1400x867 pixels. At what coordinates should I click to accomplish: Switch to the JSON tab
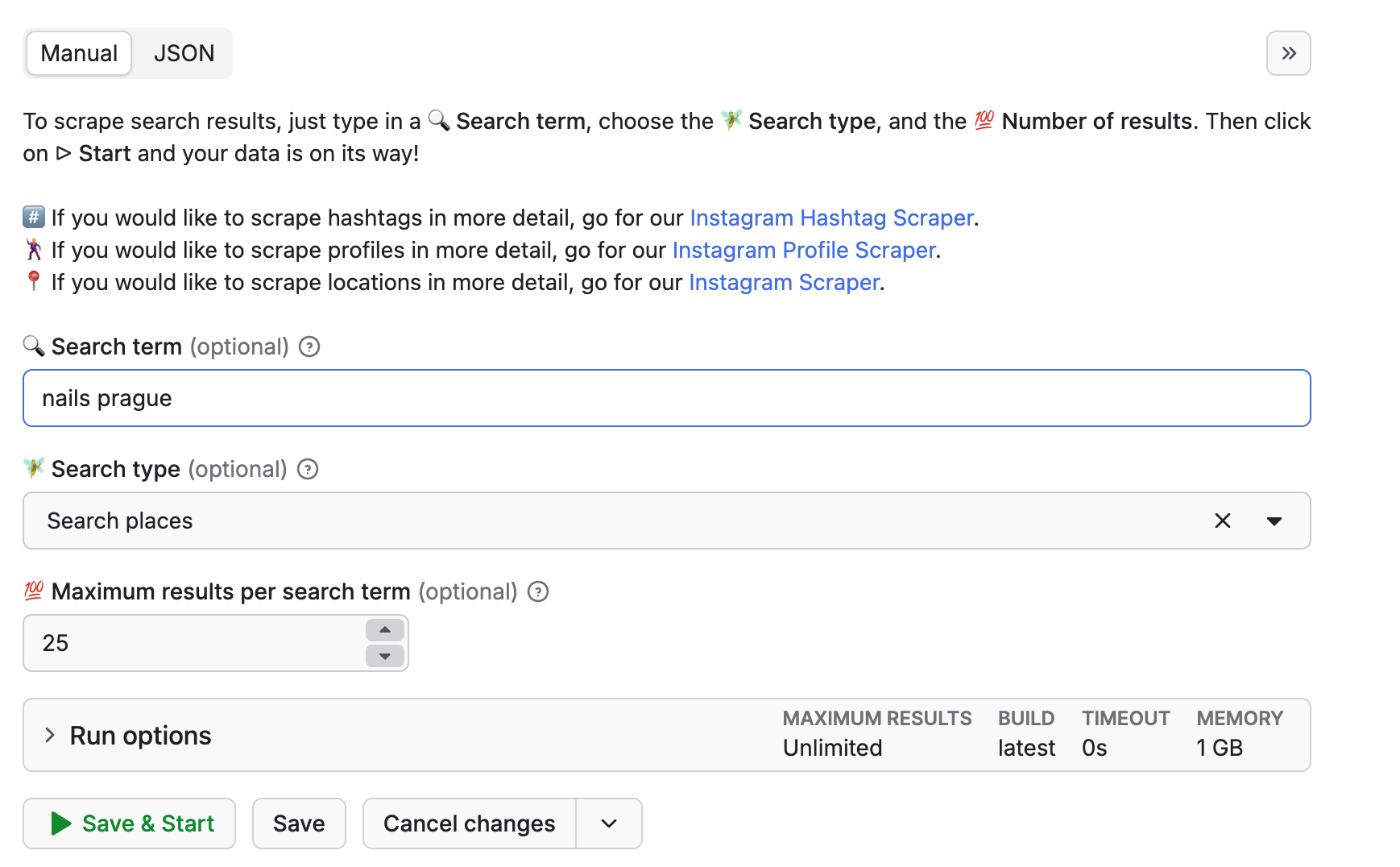184,53
